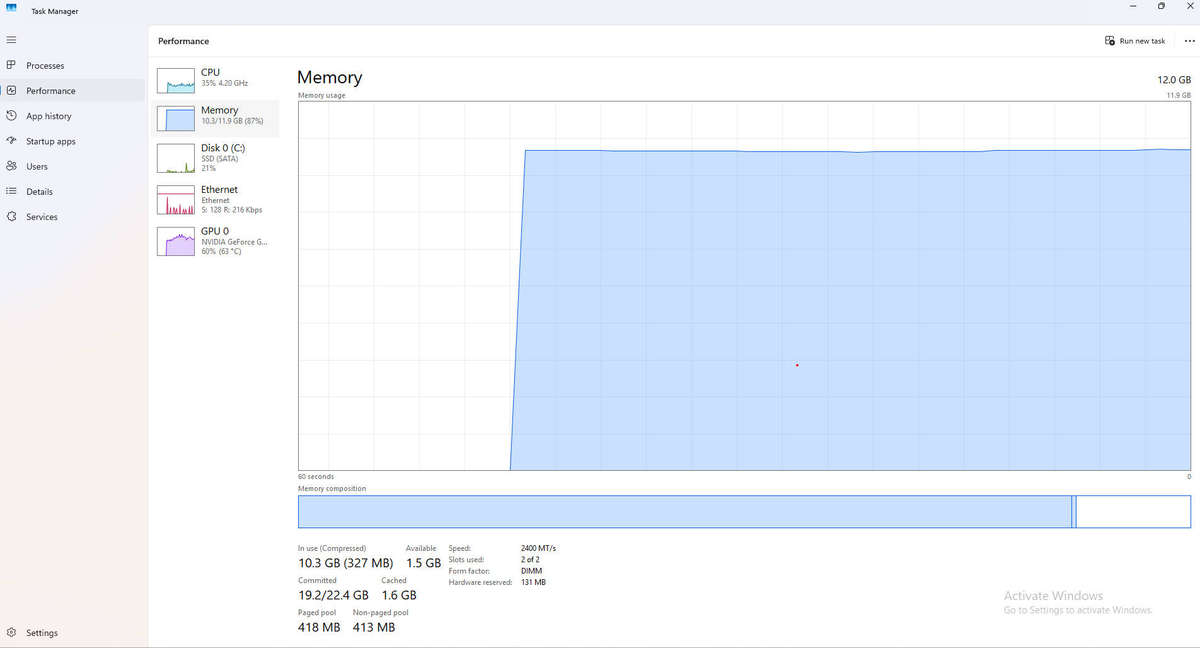Open the Details page
Viewport: 1200px width, 648px height.
pos(72,191)
